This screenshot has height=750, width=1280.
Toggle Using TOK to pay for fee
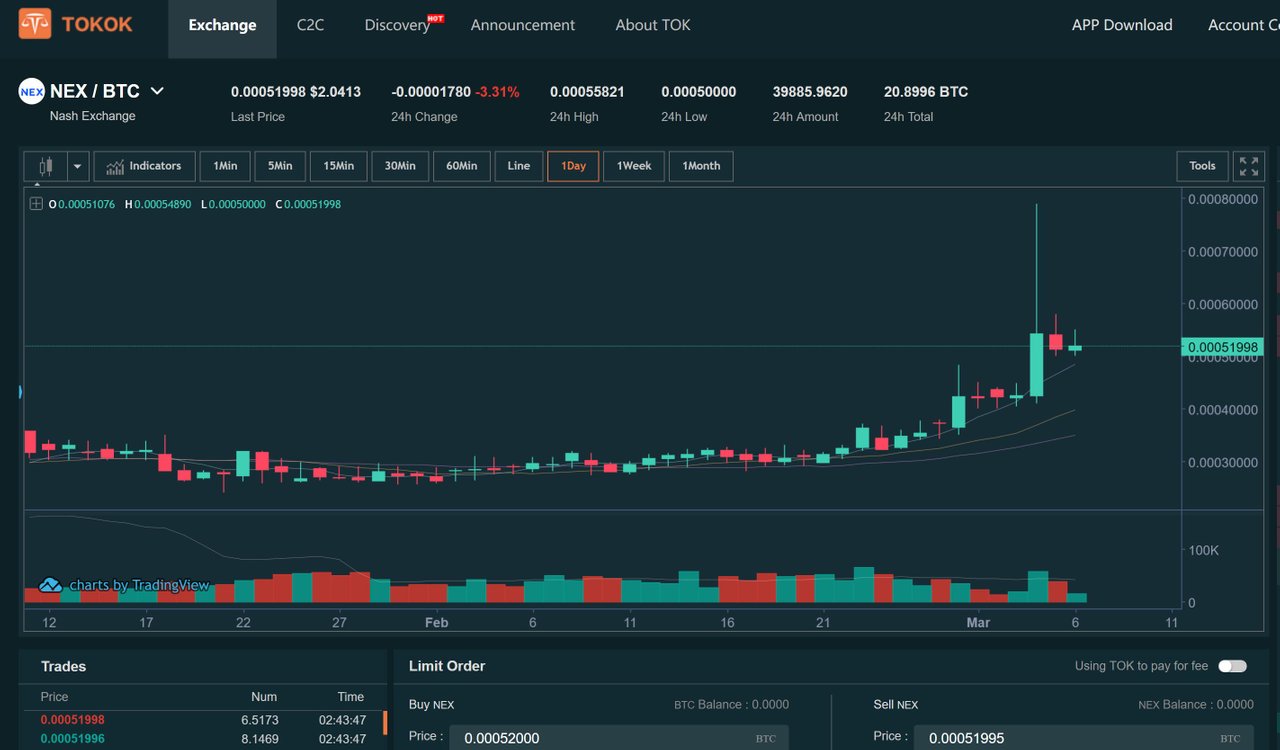1232,666
